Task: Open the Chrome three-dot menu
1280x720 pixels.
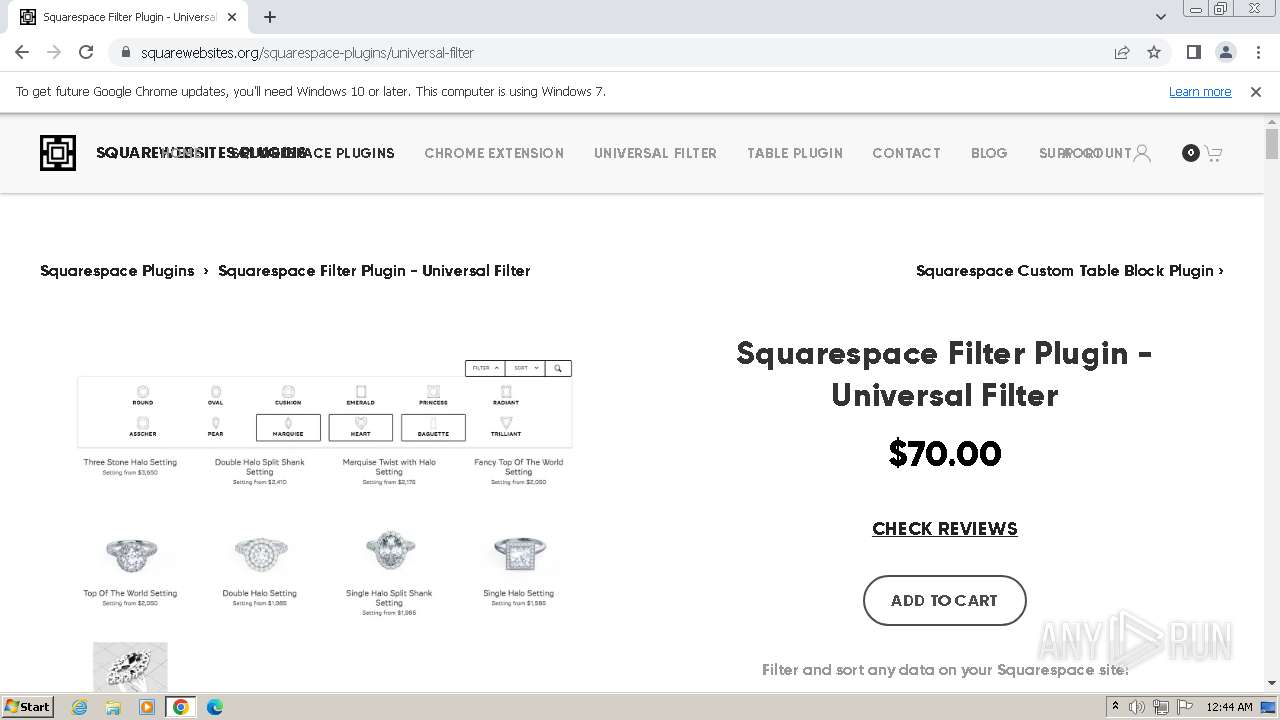Action: (x=1258, y=52)
